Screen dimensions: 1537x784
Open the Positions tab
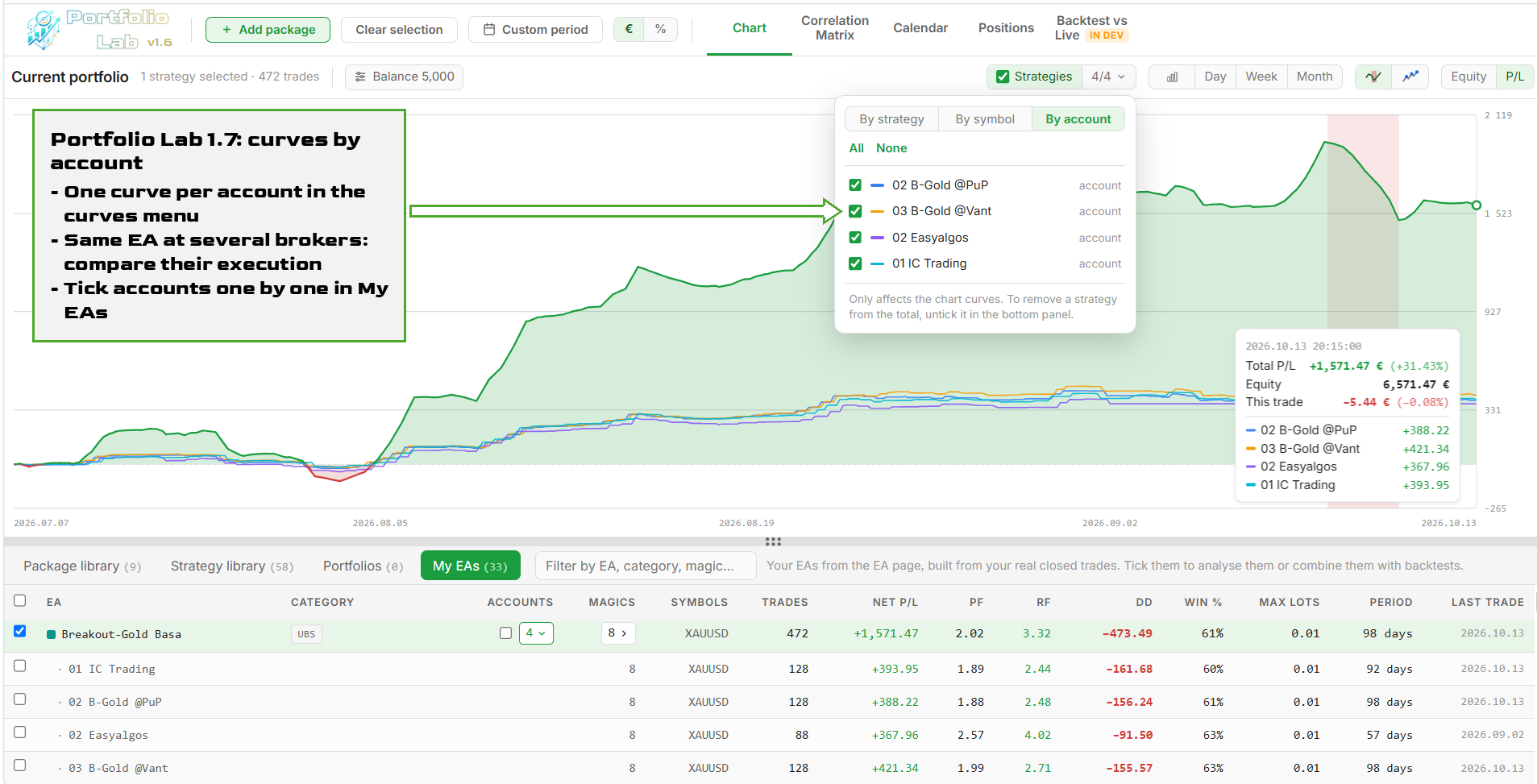(x=1006, y=28)
